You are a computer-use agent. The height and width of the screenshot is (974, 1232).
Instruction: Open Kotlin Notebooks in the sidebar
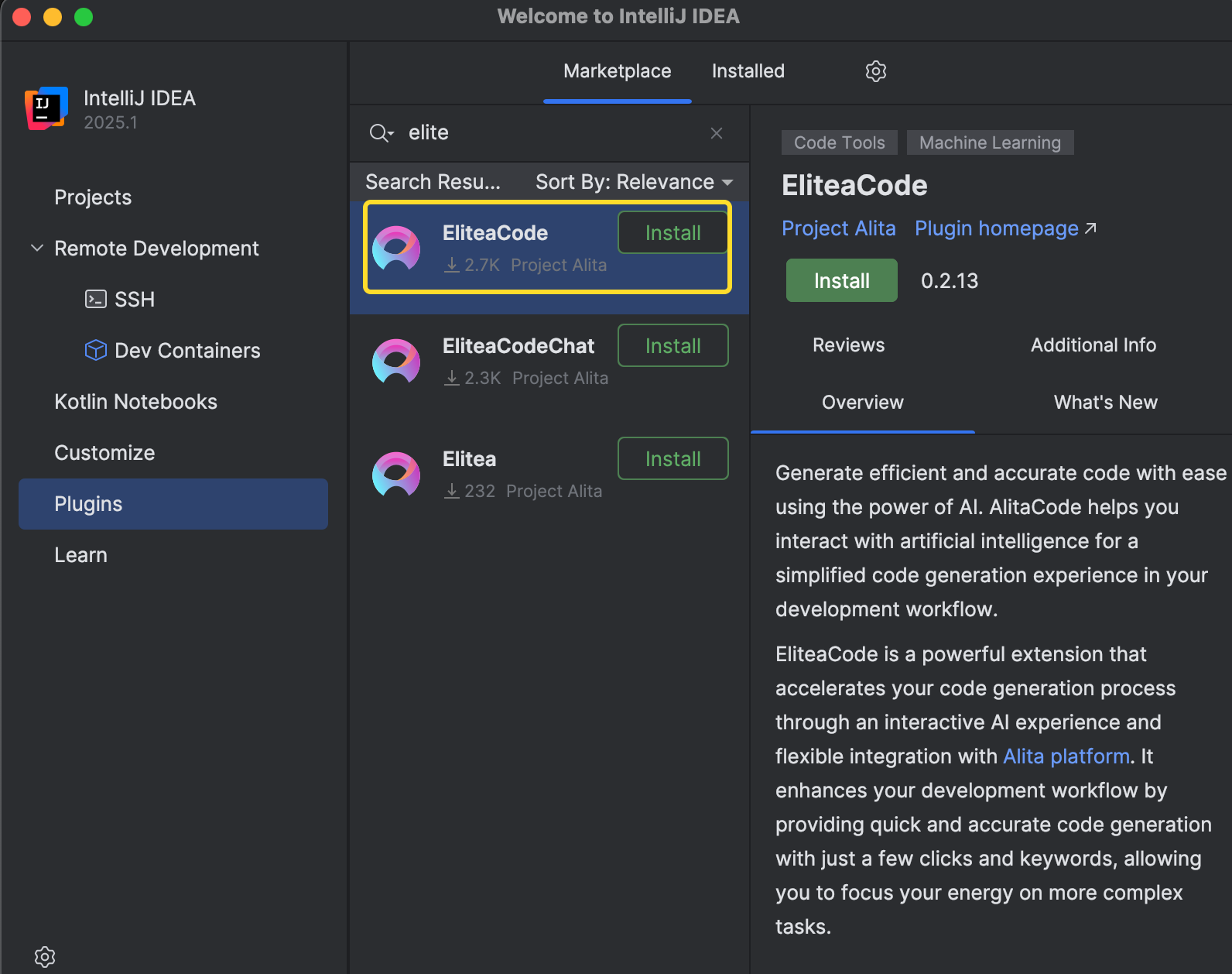(x=135, y=401)
